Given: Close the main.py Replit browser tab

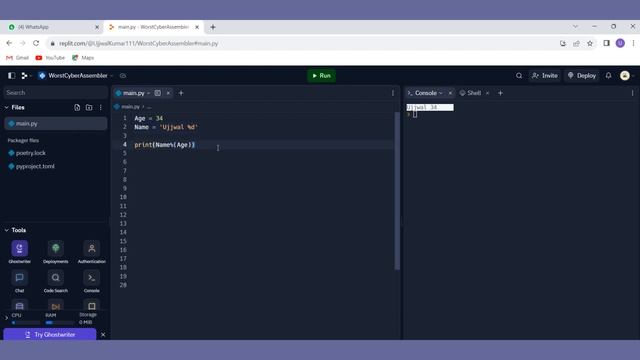Looking at the screenshot, I should click(x=197, y=27).
